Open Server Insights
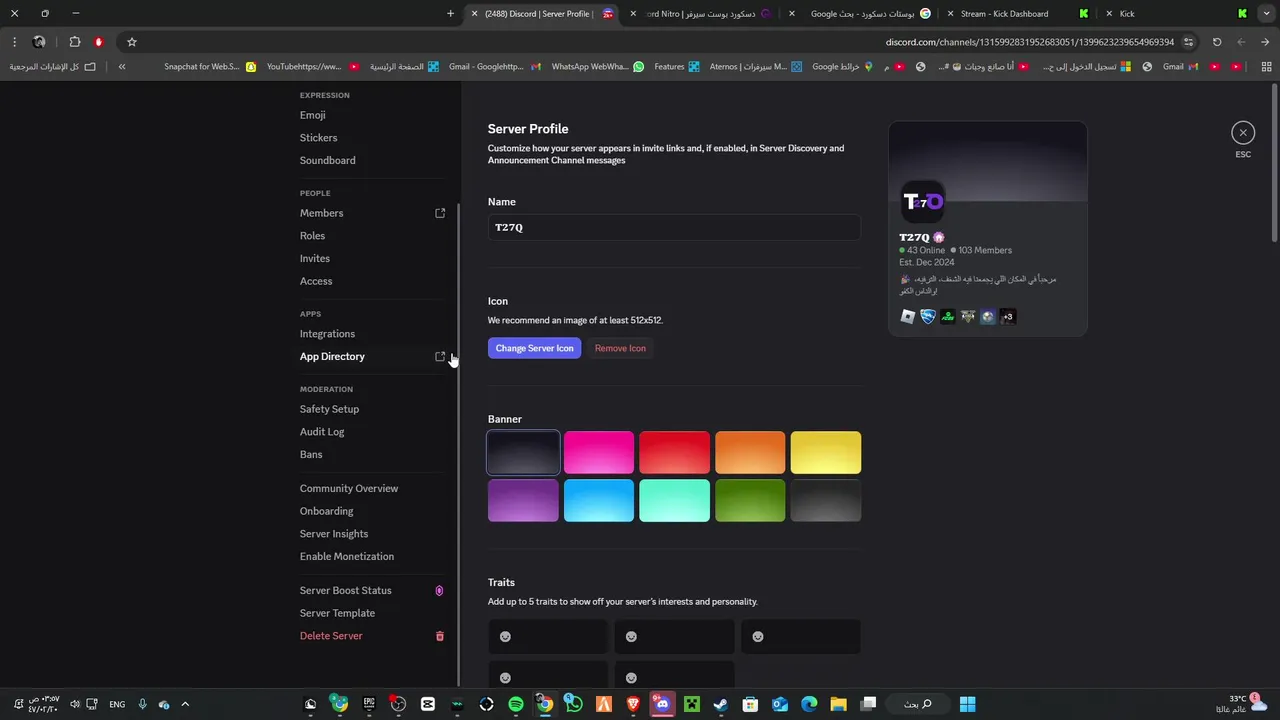This screenshot has width=1280, height=720. click(x=334, y=534)
